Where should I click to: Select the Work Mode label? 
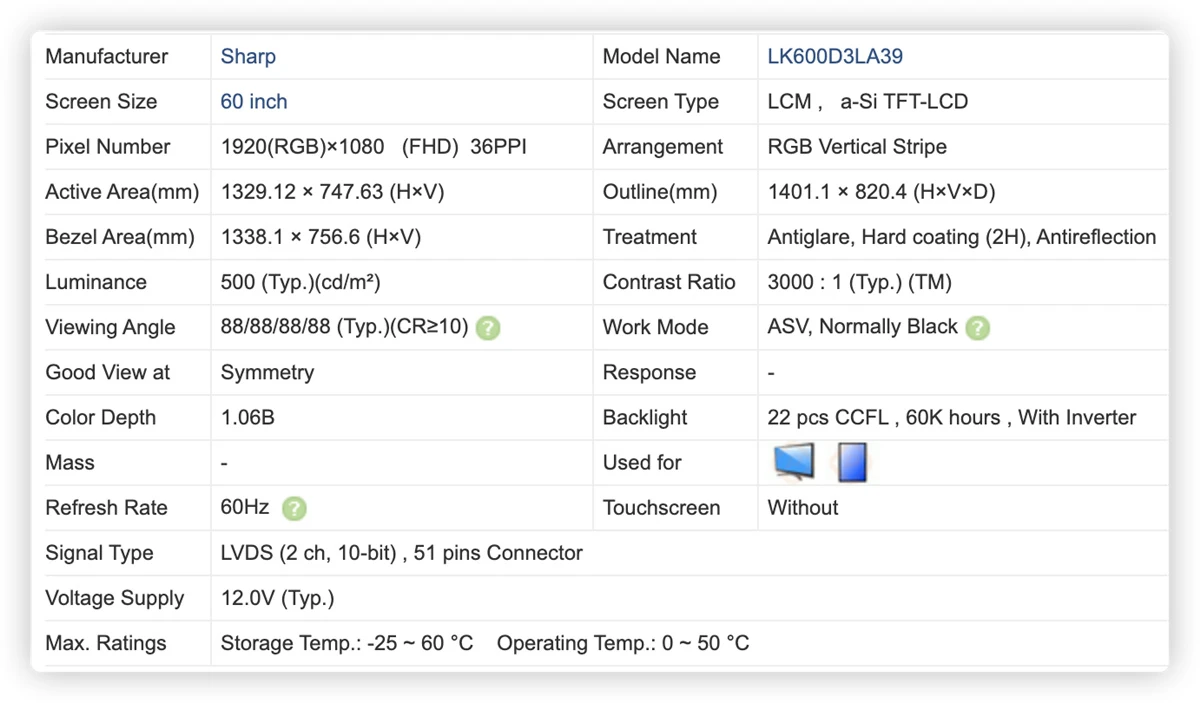656,327
